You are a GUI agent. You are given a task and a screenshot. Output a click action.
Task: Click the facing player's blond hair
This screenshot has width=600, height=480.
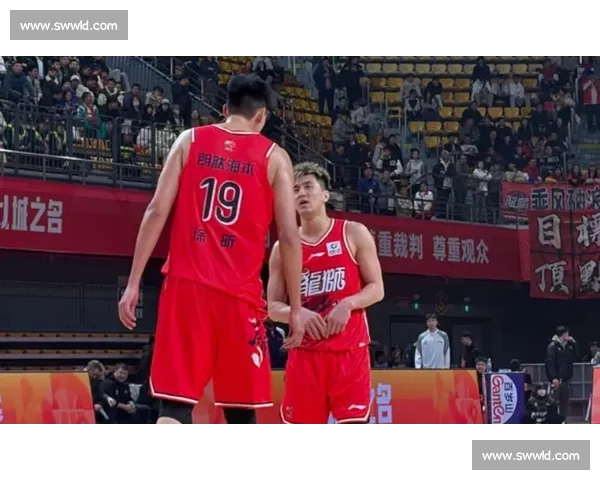click(312, 174)
